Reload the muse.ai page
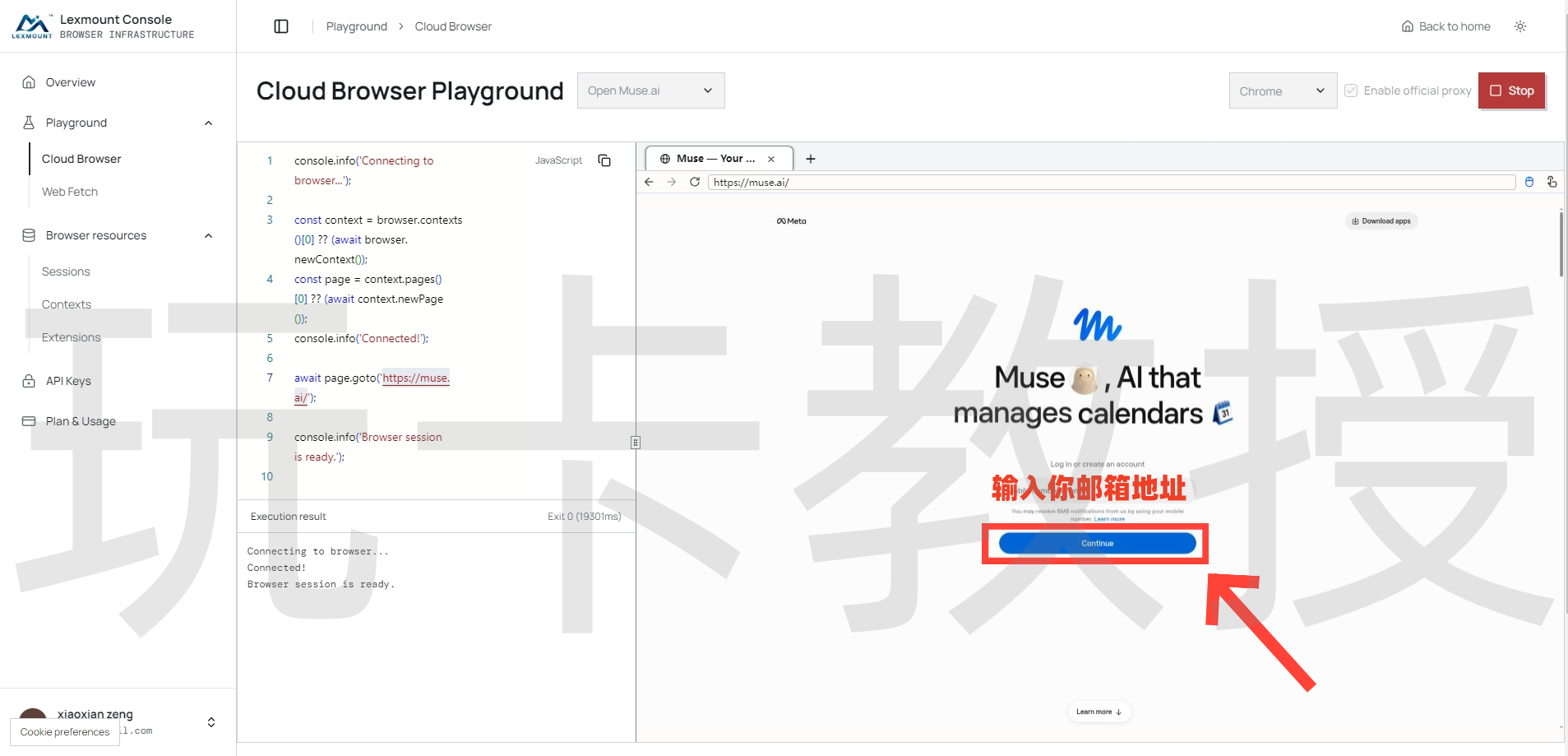 tap(695, 182)
